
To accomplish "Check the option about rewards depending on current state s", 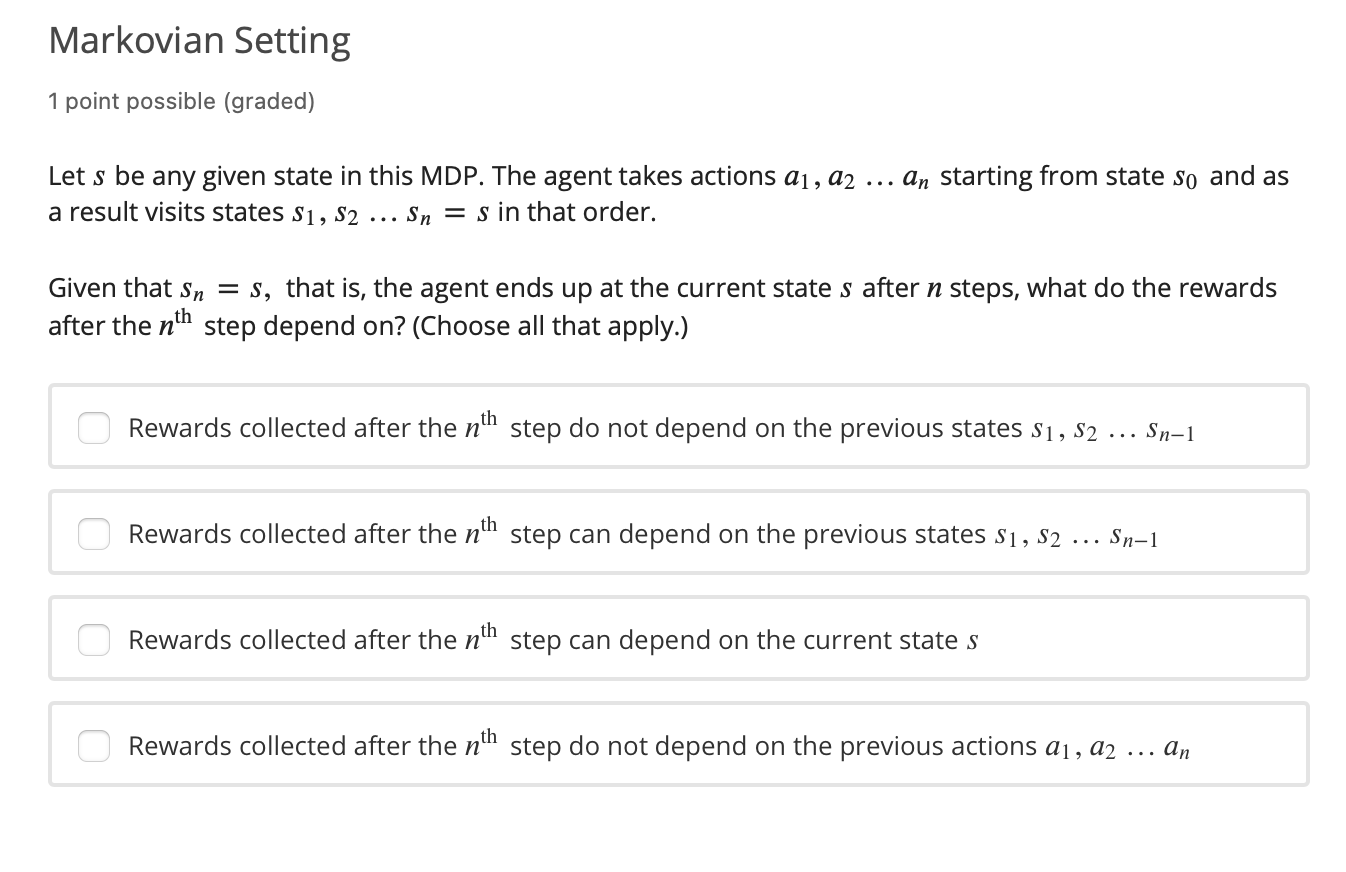I will point(93,640).
